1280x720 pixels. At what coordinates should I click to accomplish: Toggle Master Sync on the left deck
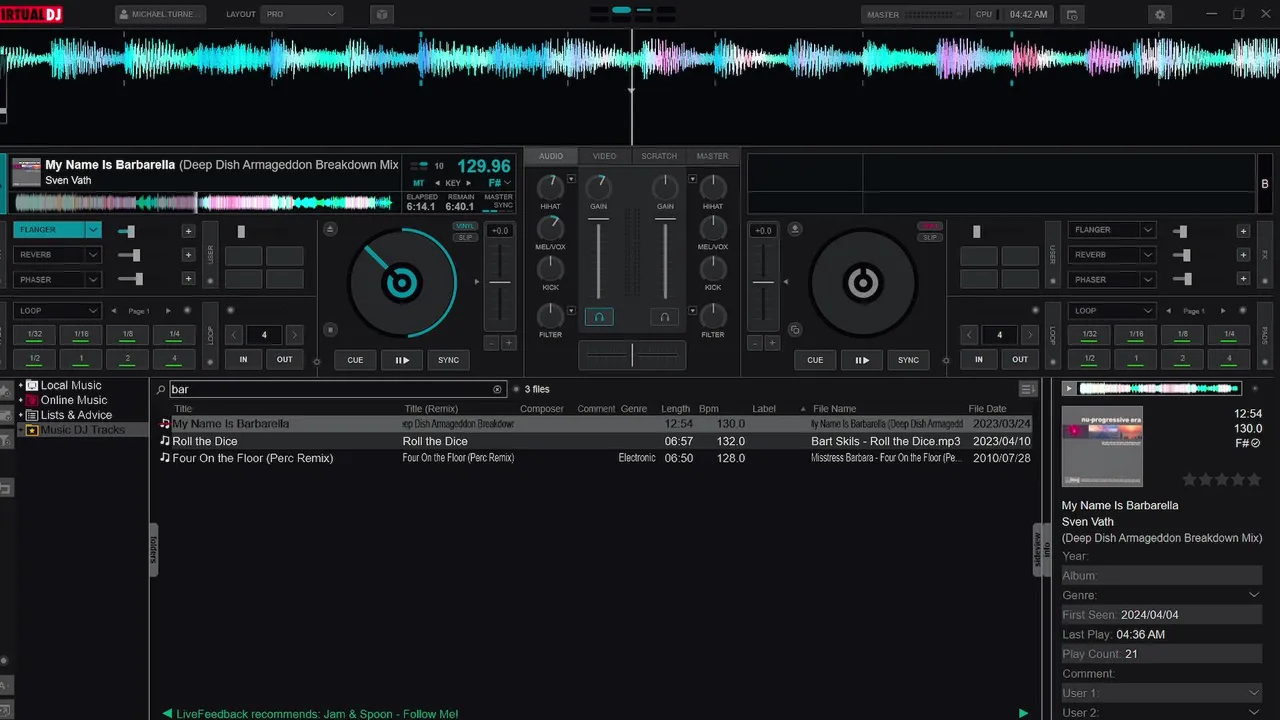[x=498, y=201]
